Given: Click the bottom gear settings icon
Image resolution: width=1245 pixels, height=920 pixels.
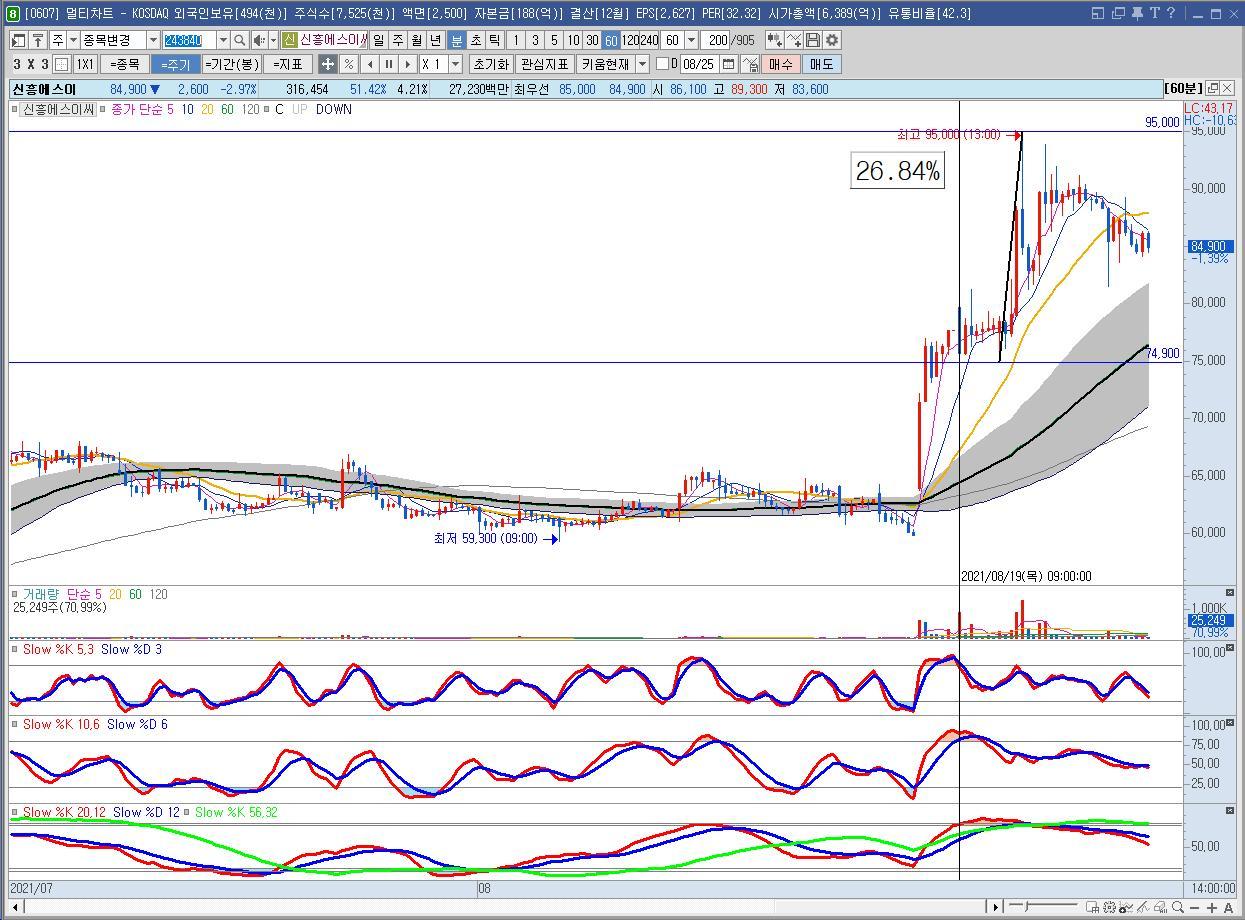Looking at the screenshot, I should [1110, 907].
